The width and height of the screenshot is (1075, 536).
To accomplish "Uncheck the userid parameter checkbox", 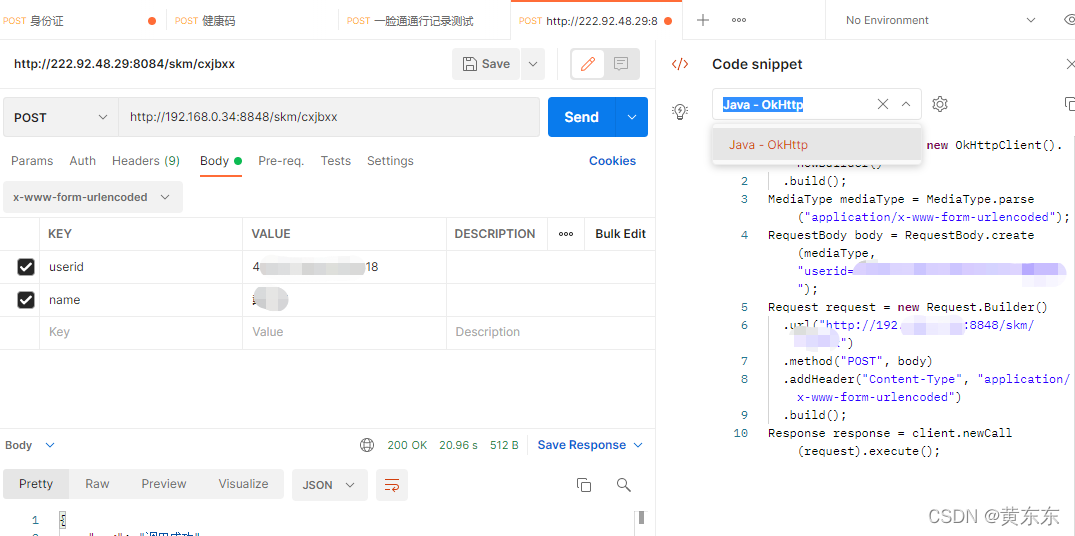I will (x=26, y=267).
